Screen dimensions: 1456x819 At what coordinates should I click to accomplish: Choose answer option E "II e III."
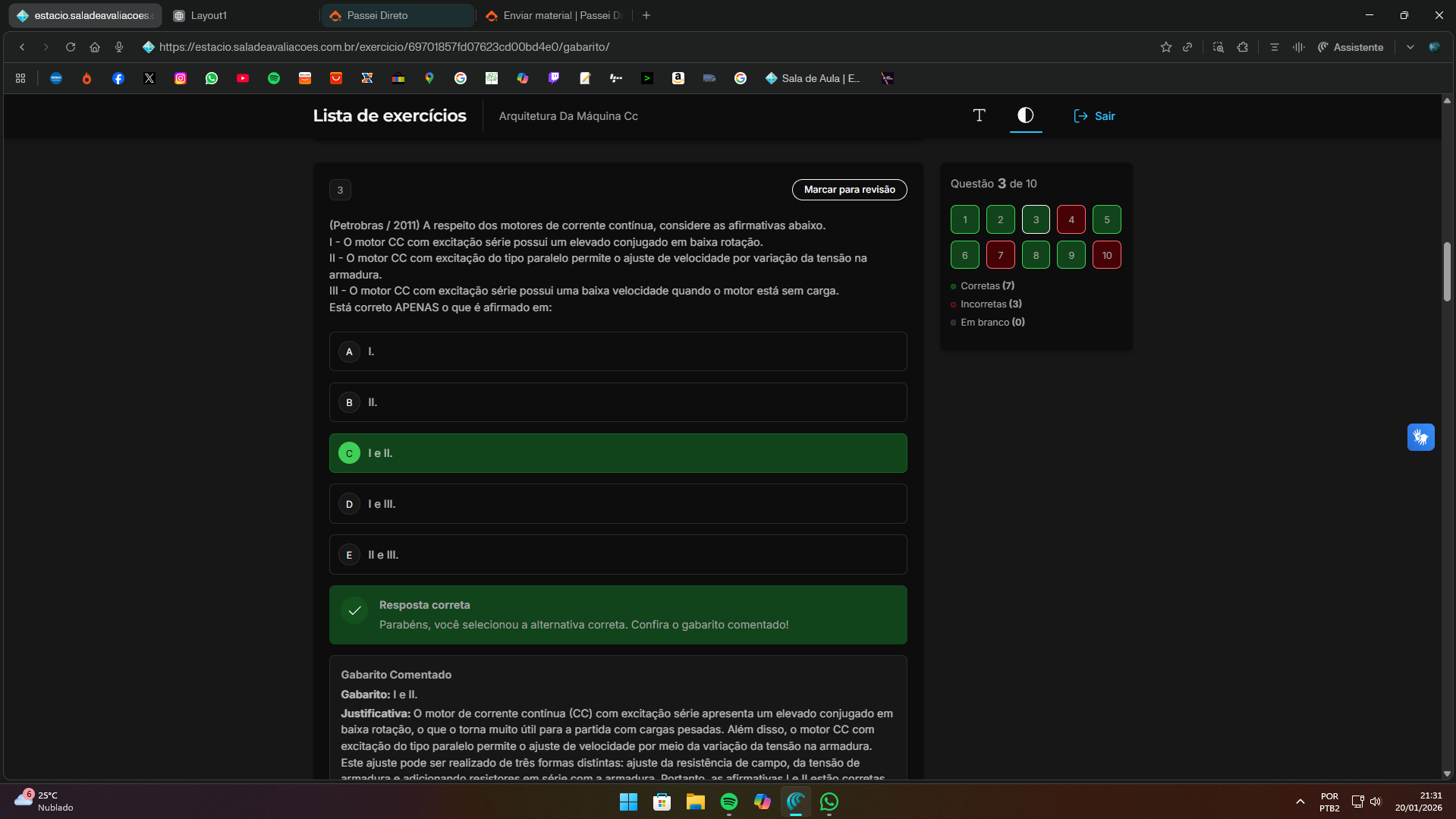(x=618, y=555)
